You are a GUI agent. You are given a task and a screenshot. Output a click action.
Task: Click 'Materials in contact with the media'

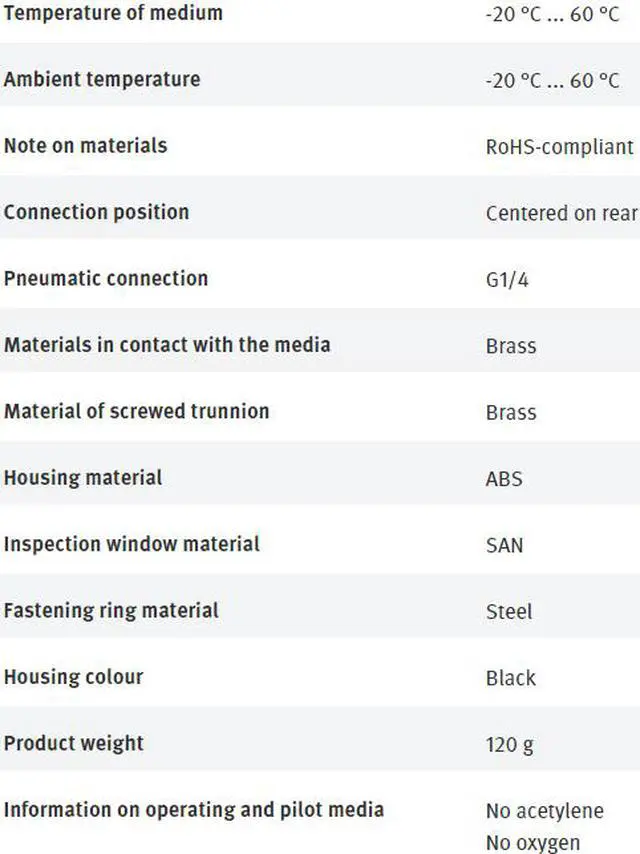(x=167, y=345)
